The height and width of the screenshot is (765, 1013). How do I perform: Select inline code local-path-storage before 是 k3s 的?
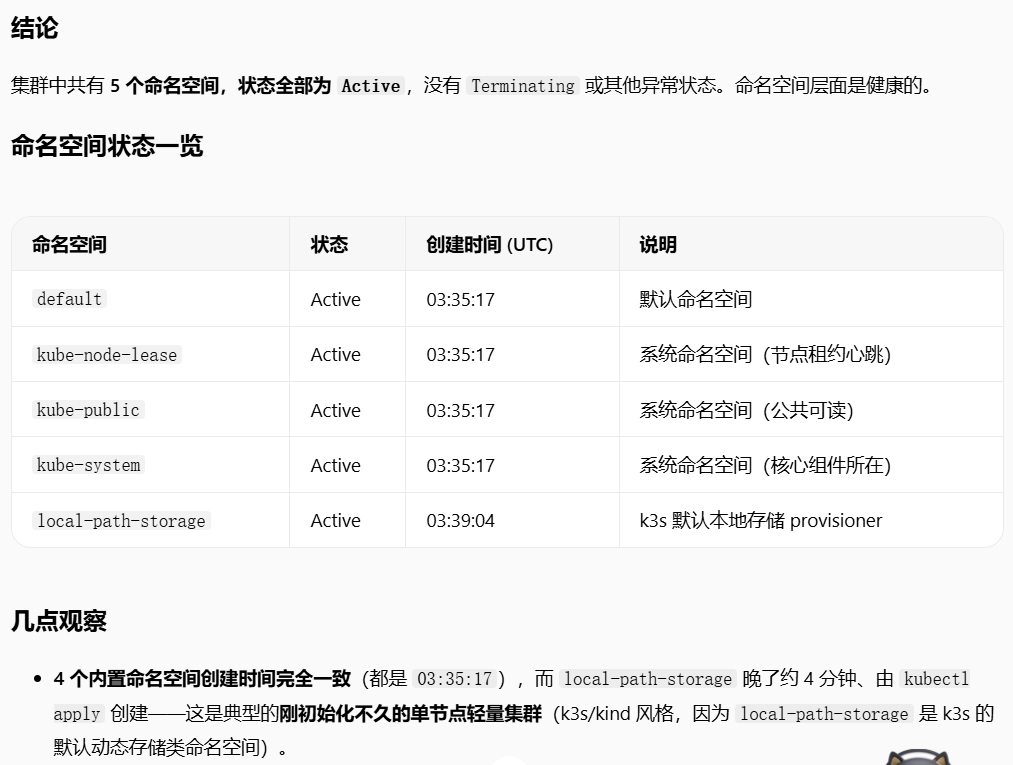[x=824, y=713]
